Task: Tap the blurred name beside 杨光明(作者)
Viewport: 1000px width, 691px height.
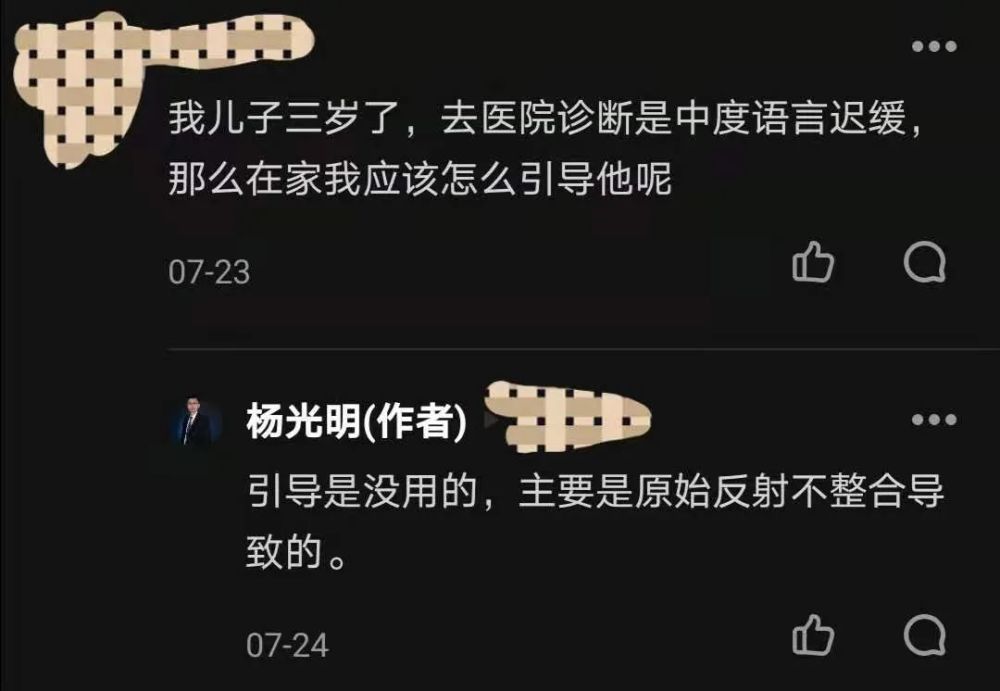Action: [568, 418]
